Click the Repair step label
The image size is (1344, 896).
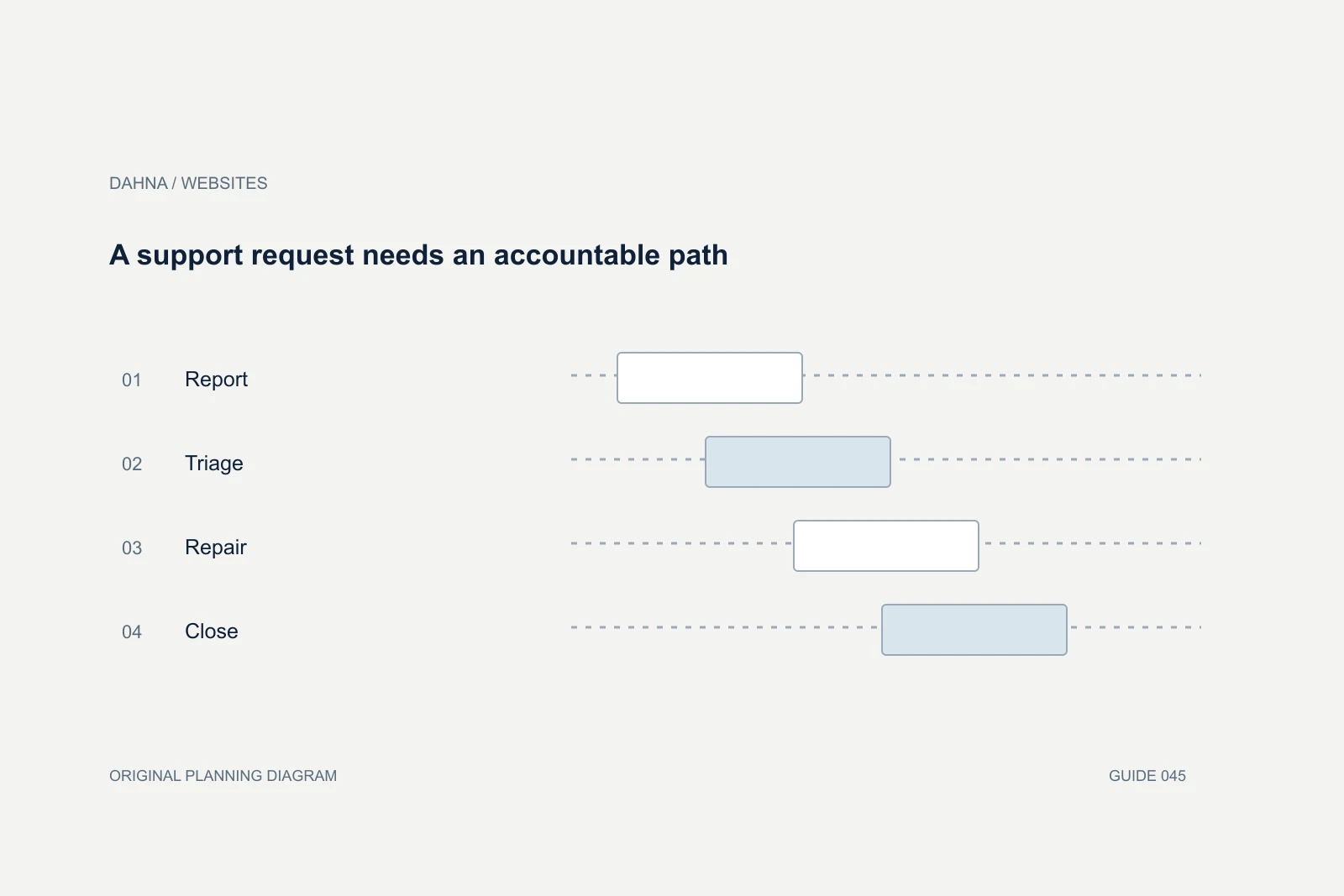point(216,548)
